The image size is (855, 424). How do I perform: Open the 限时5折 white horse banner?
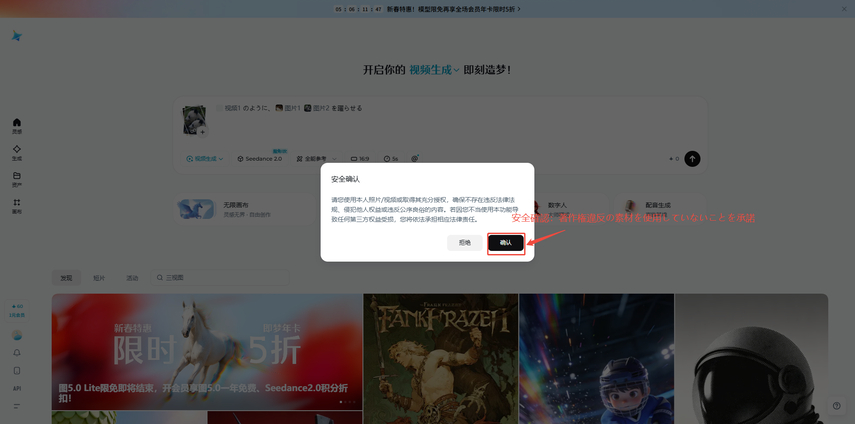[x=207, y=352]
